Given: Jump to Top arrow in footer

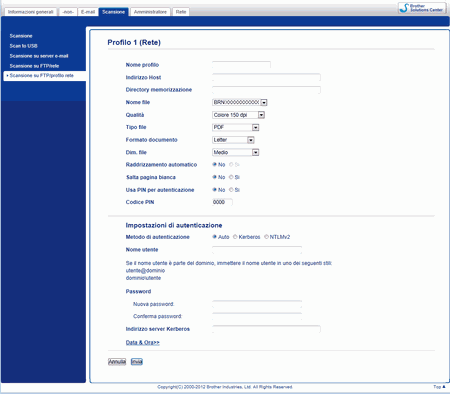Looking at the screenshot, I should pos(439,387).
